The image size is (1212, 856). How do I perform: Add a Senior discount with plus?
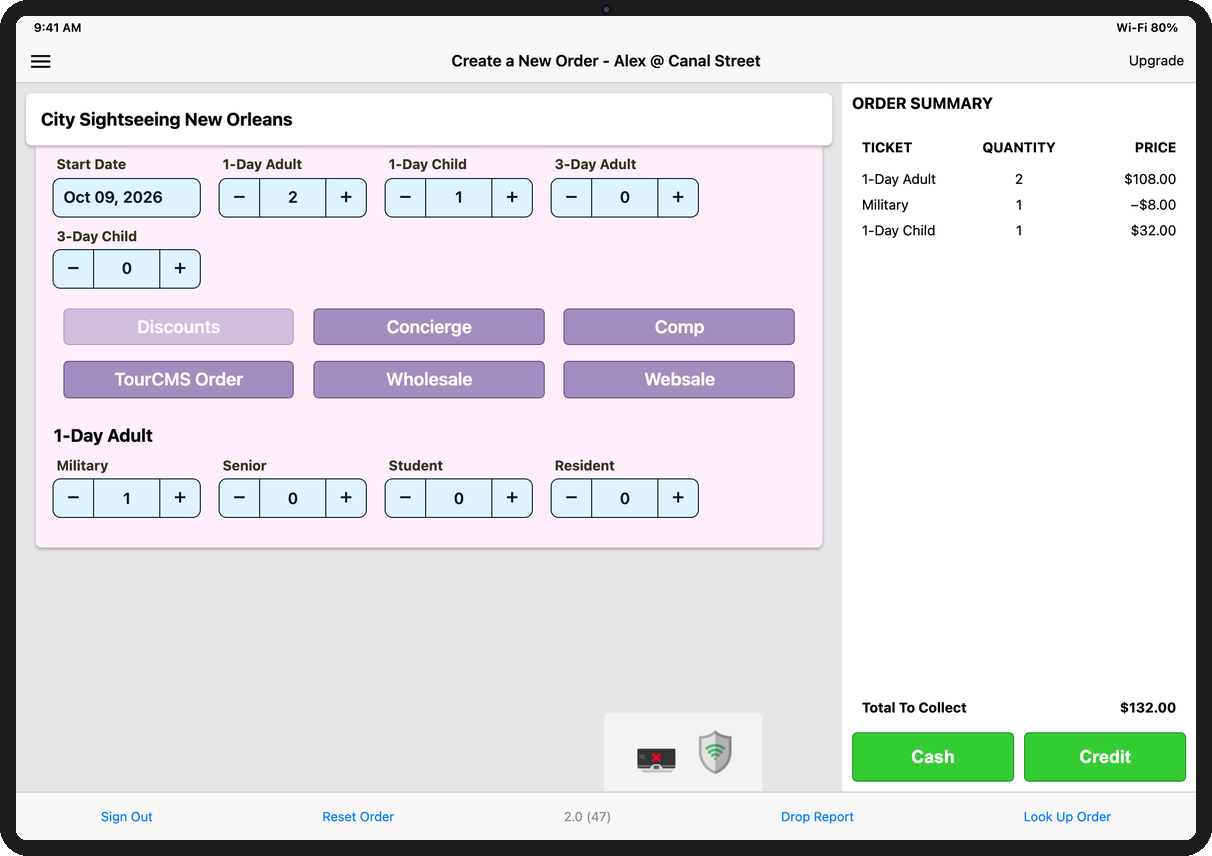[x=346, y=498]
